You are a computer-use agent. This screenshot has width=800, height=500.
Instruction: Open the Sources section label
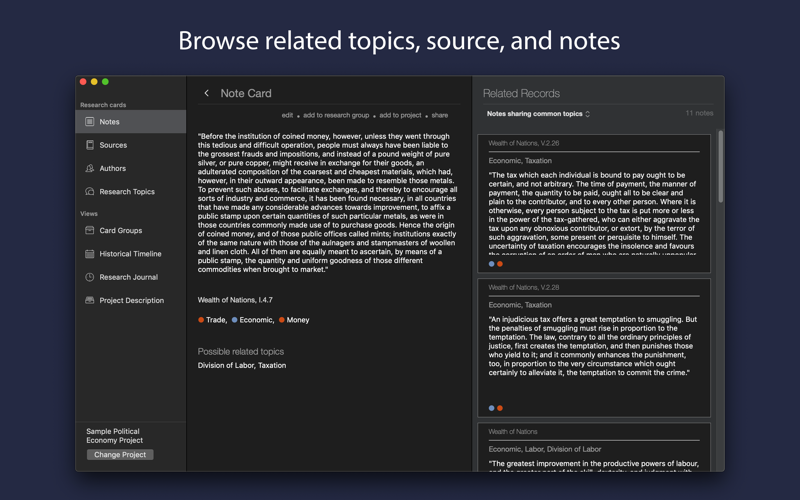point(113,145)
